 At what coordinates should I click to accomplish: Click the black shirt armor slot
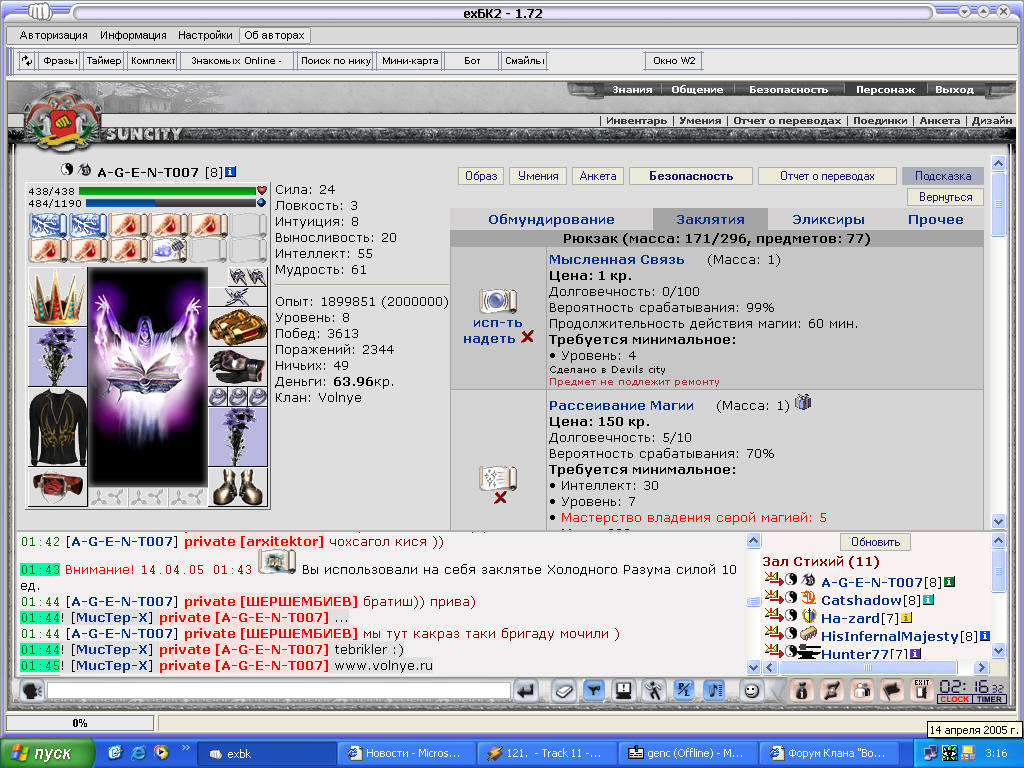pyautogui.click(x=57, y=426)
